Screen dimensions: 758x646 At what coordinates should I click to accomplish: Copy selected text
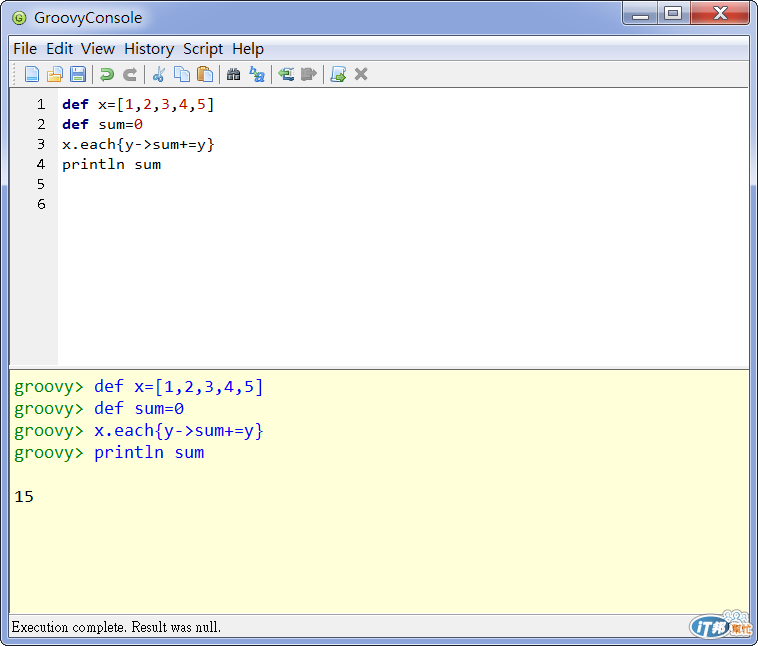coord(182,74)
